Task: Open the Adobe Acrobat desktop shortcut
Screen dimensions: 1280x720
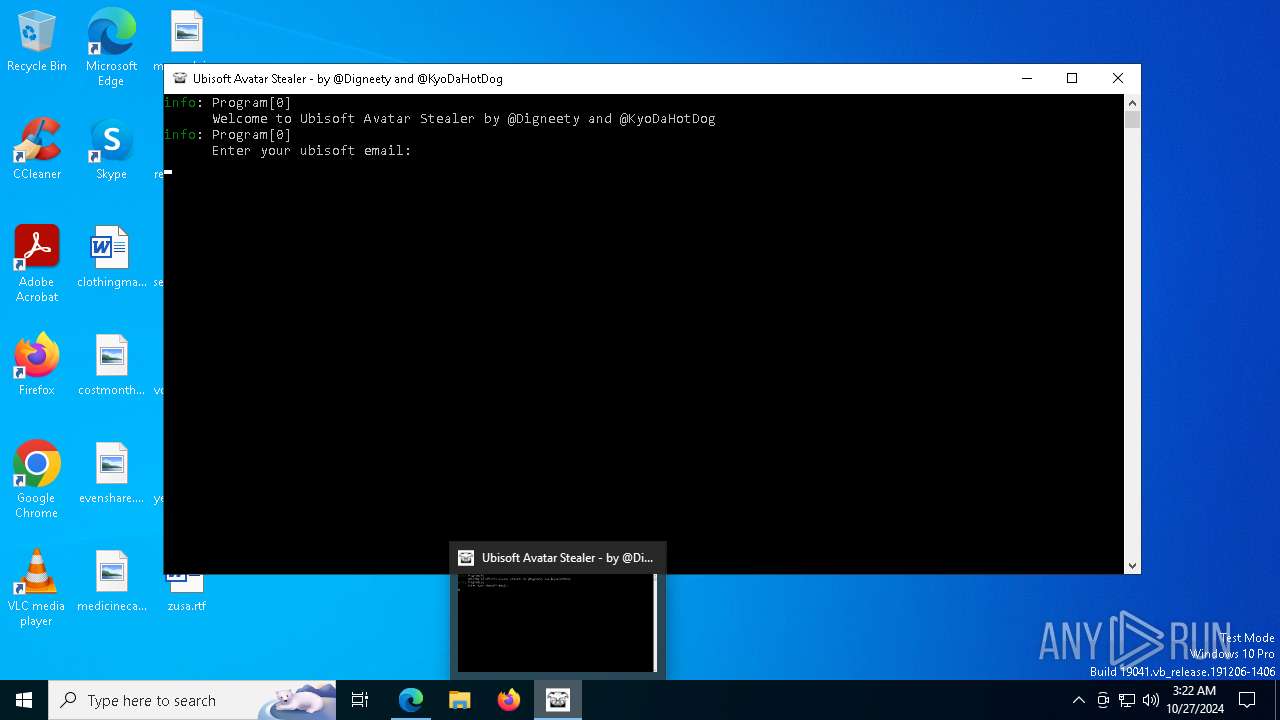Action: tap(37, 265)
